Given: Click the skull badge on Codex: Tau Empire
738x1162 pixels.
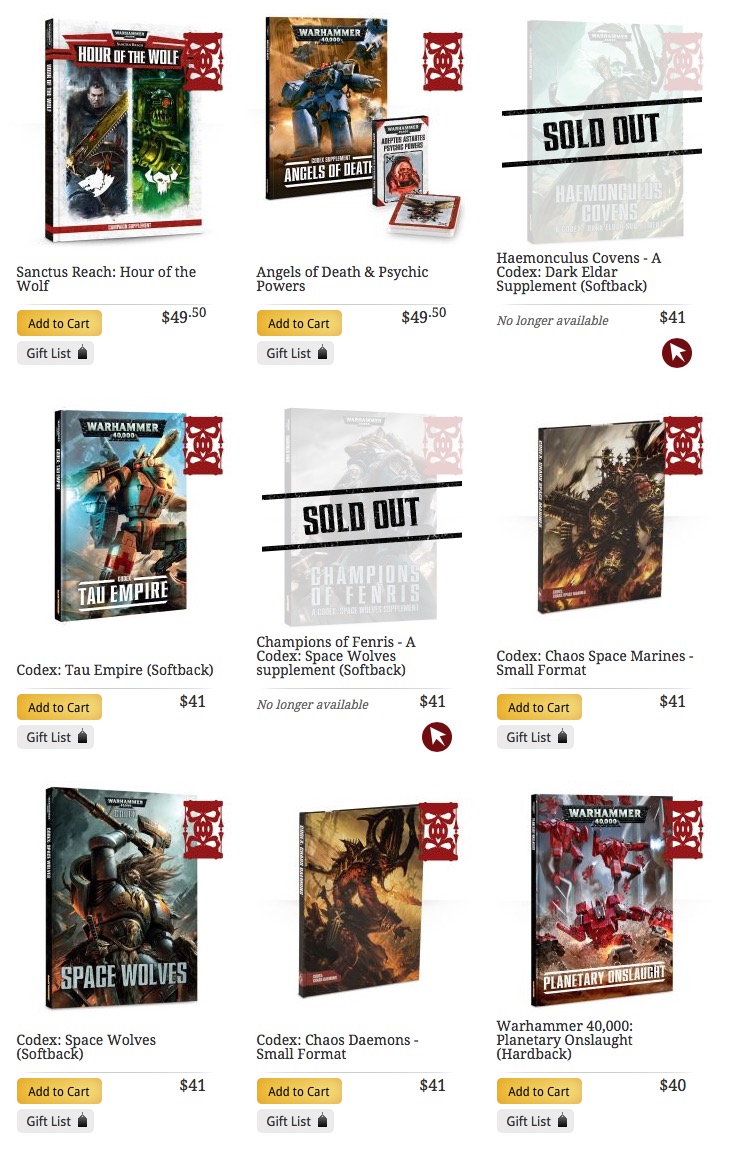Looking at the screenshot, I should [203, 445].
